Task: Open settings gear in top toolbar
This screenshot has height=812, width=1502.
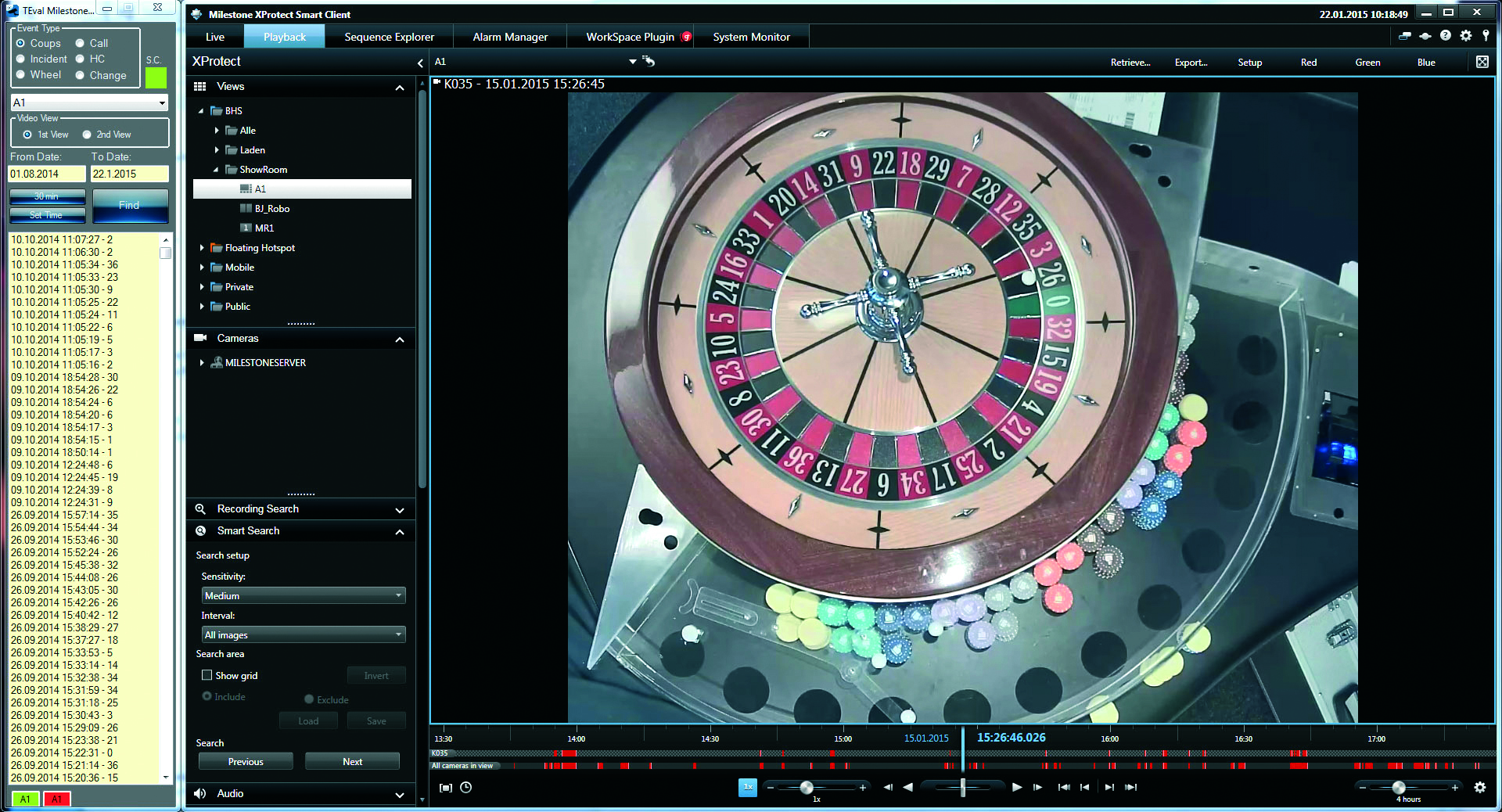Action: tap(1465, 36)
